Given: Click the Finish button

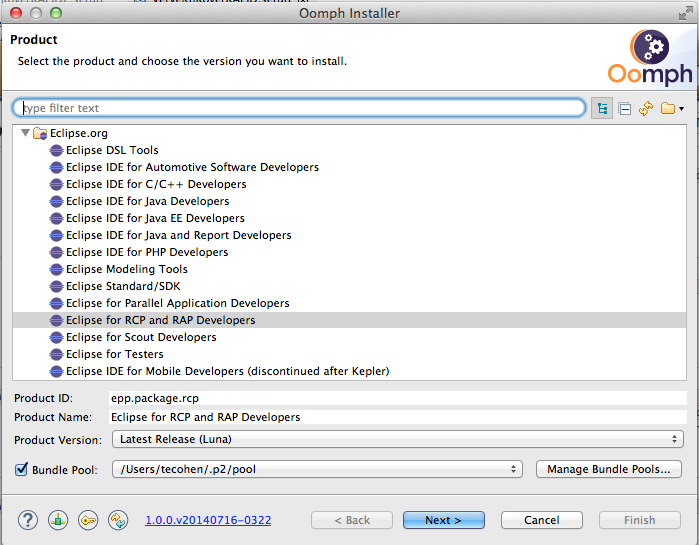Looking at the screenshot, I should [640, 520].
